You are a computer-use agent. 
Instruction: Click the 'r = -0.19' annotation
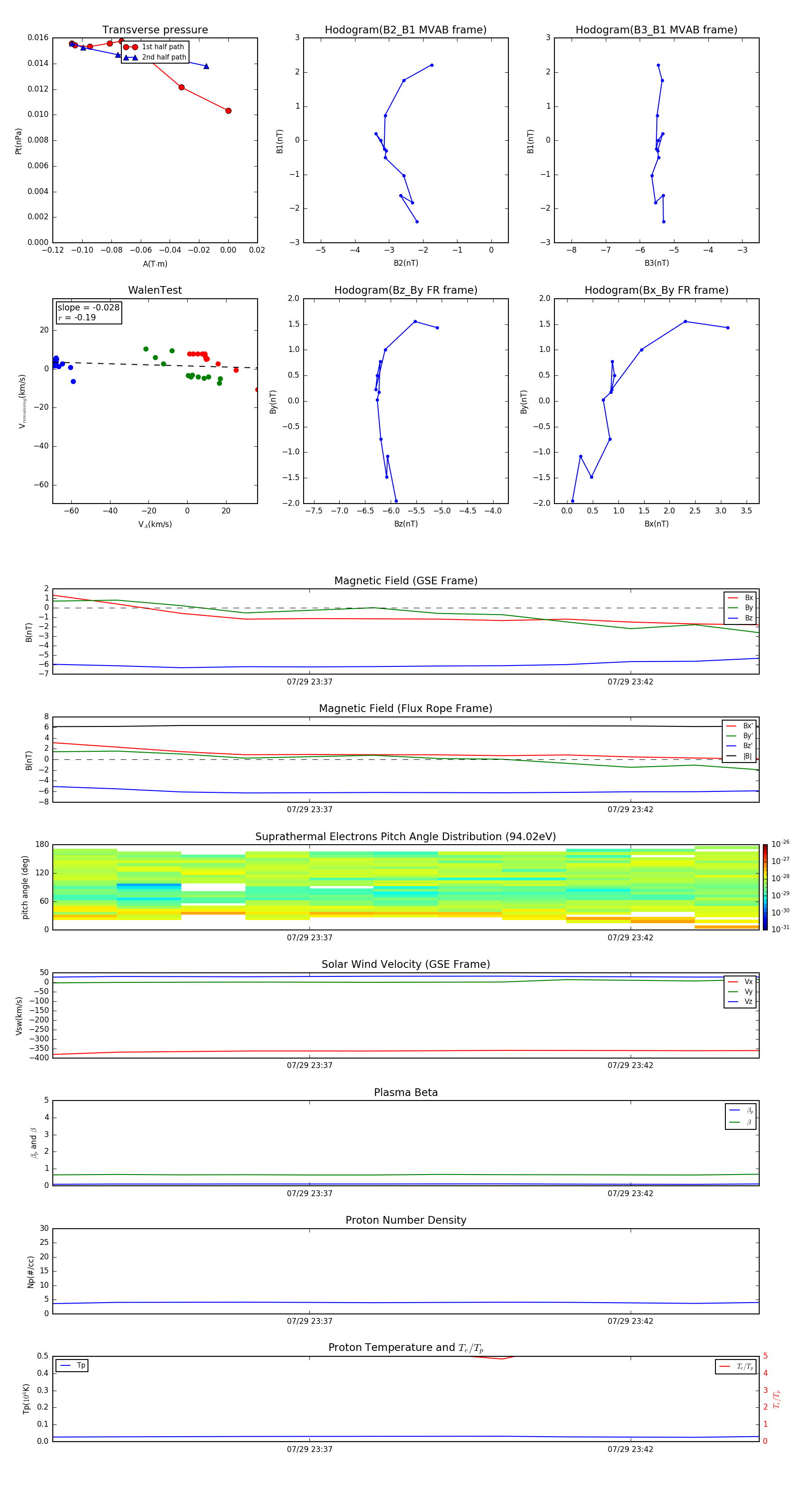coord(77,317)
